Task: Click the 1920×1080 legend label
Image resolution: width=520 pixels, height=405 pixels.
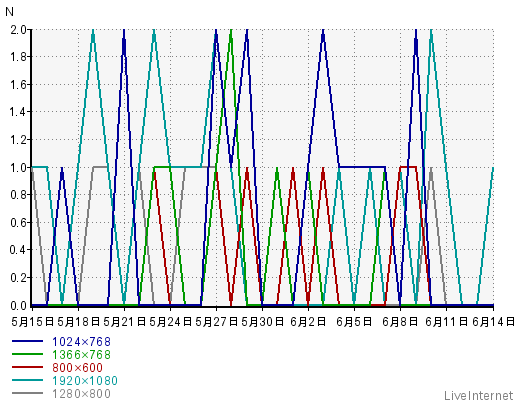Action: point(85,381)
